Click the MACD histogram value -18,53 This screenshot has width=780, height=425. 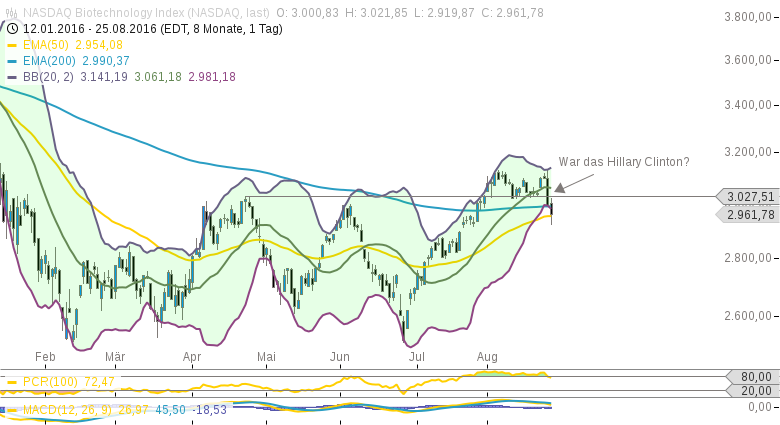pyautogui.click(x=209, y=410)
